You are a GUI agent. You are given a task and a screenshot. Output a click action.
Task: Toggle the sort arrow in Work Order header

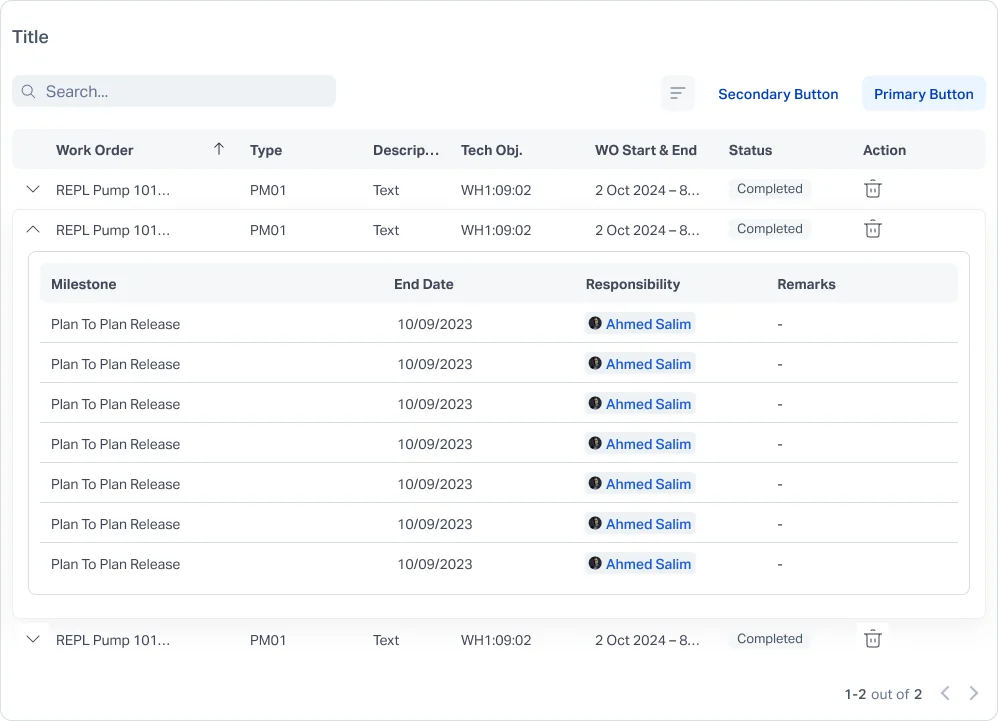click(x=219, y=150)
